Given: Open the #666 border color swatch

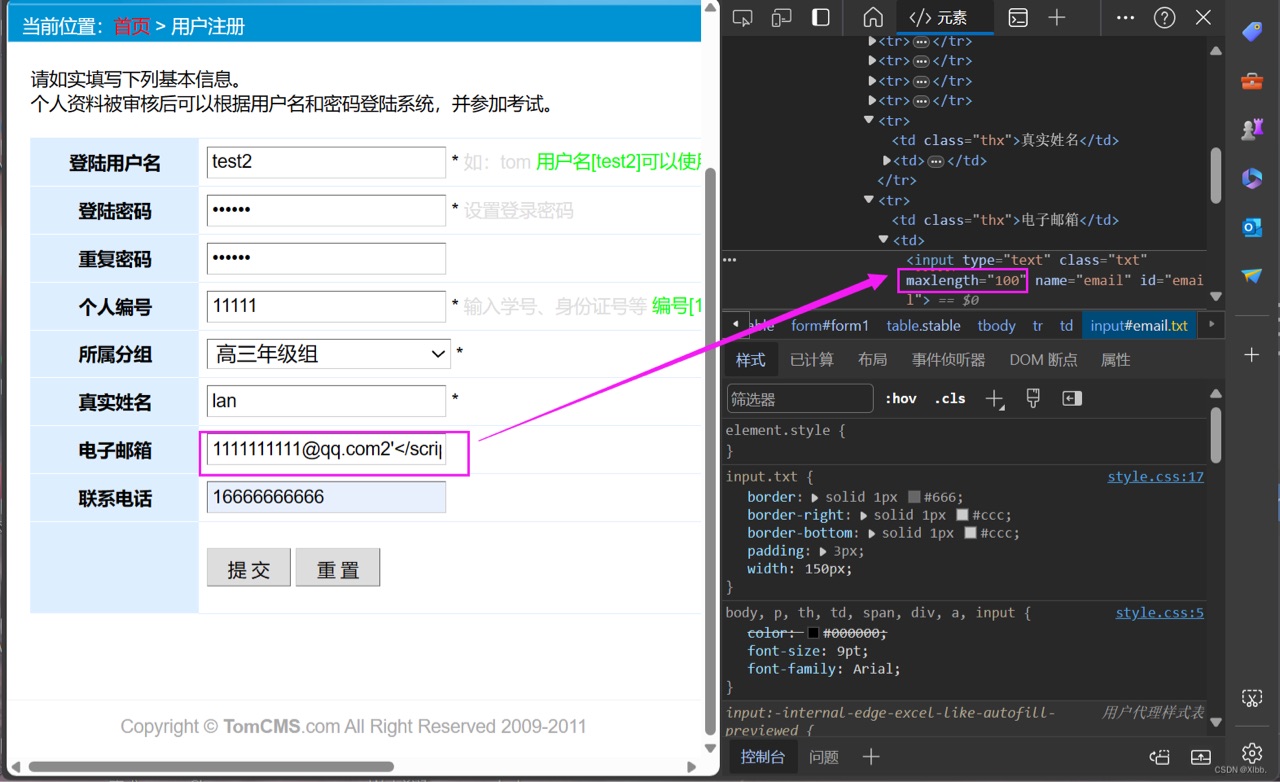Looking at the screenshot, I should pyautogui.click(x=914, y=497).
